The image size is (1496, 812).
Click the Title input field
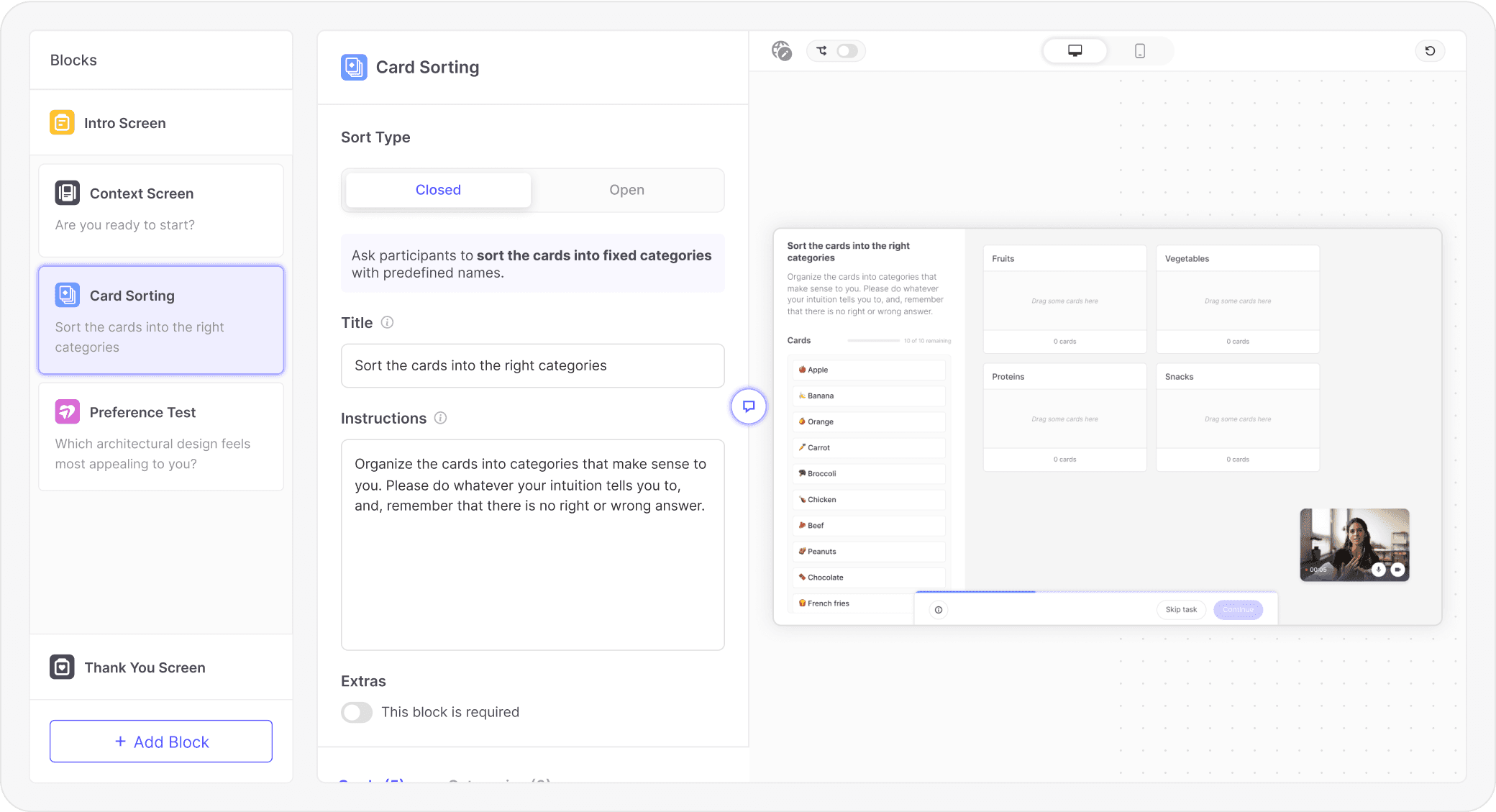pos(532,365)
